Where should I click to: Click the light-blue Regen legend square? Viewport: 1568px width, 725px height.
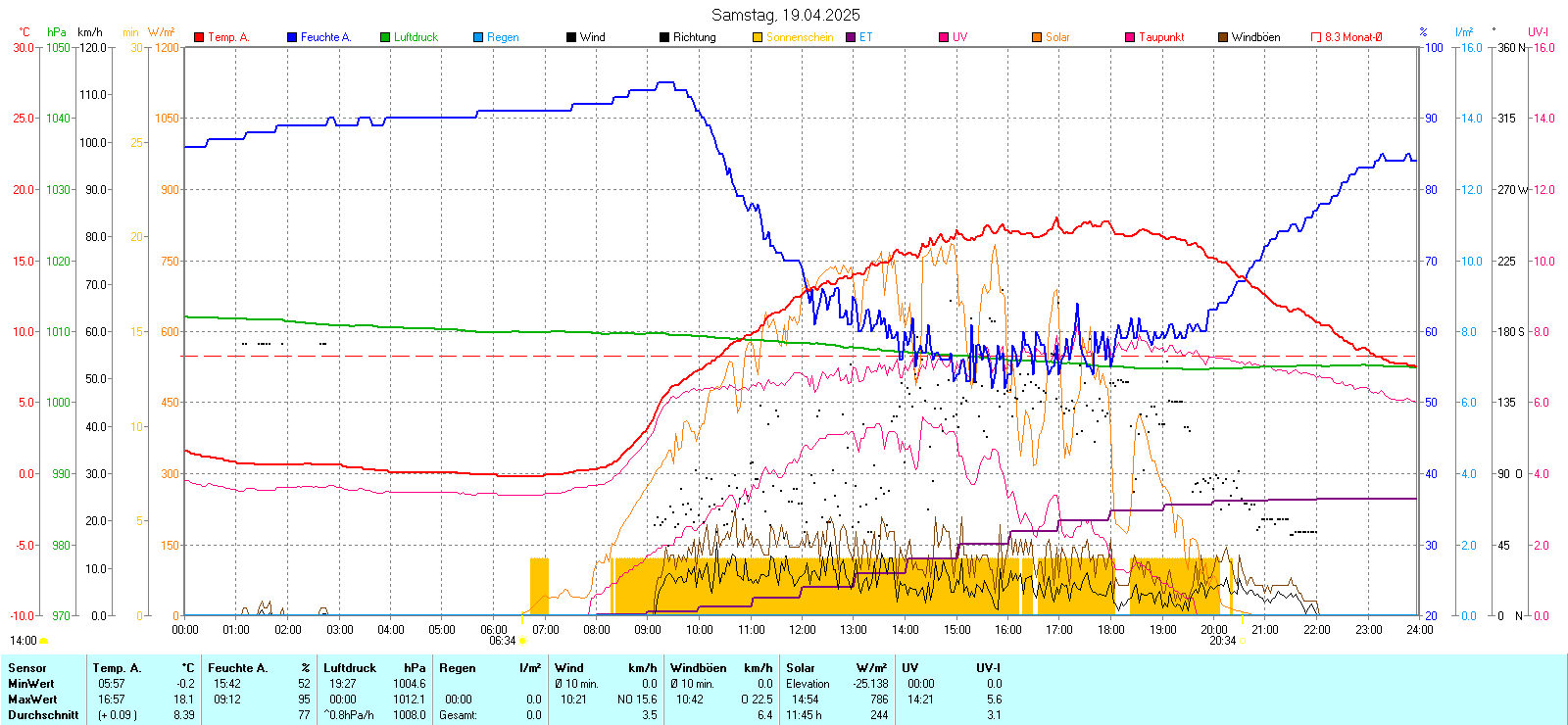478,37
